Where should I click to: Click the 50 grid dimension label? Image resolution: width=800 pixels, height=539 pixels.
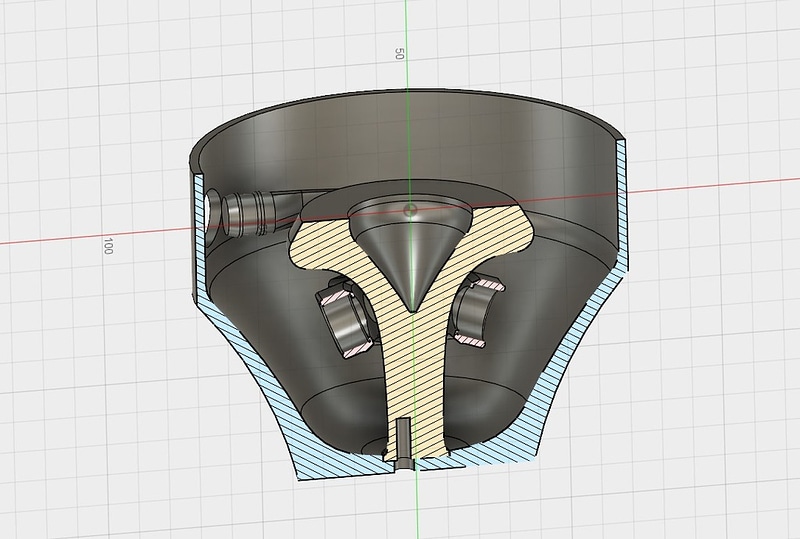pos(399,54)
